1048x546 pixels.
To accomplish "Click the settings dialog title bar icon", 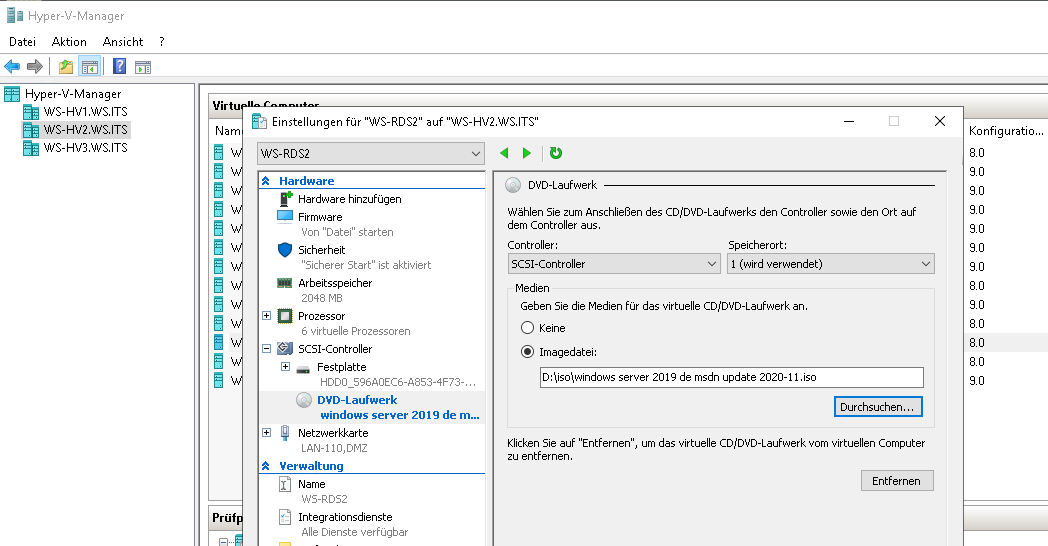I will click(x=259, y=122).
